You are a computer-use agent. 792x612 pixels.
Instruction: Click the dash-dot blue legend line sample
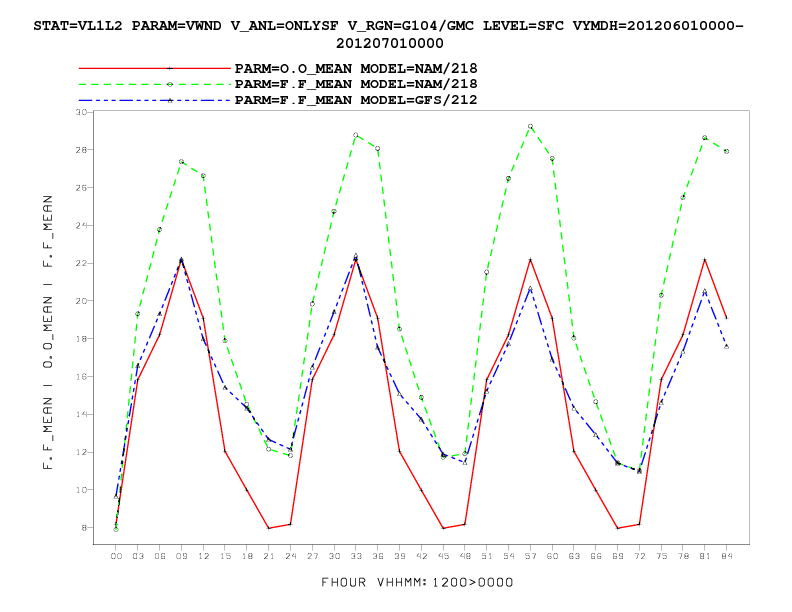[x=155, y=100]
